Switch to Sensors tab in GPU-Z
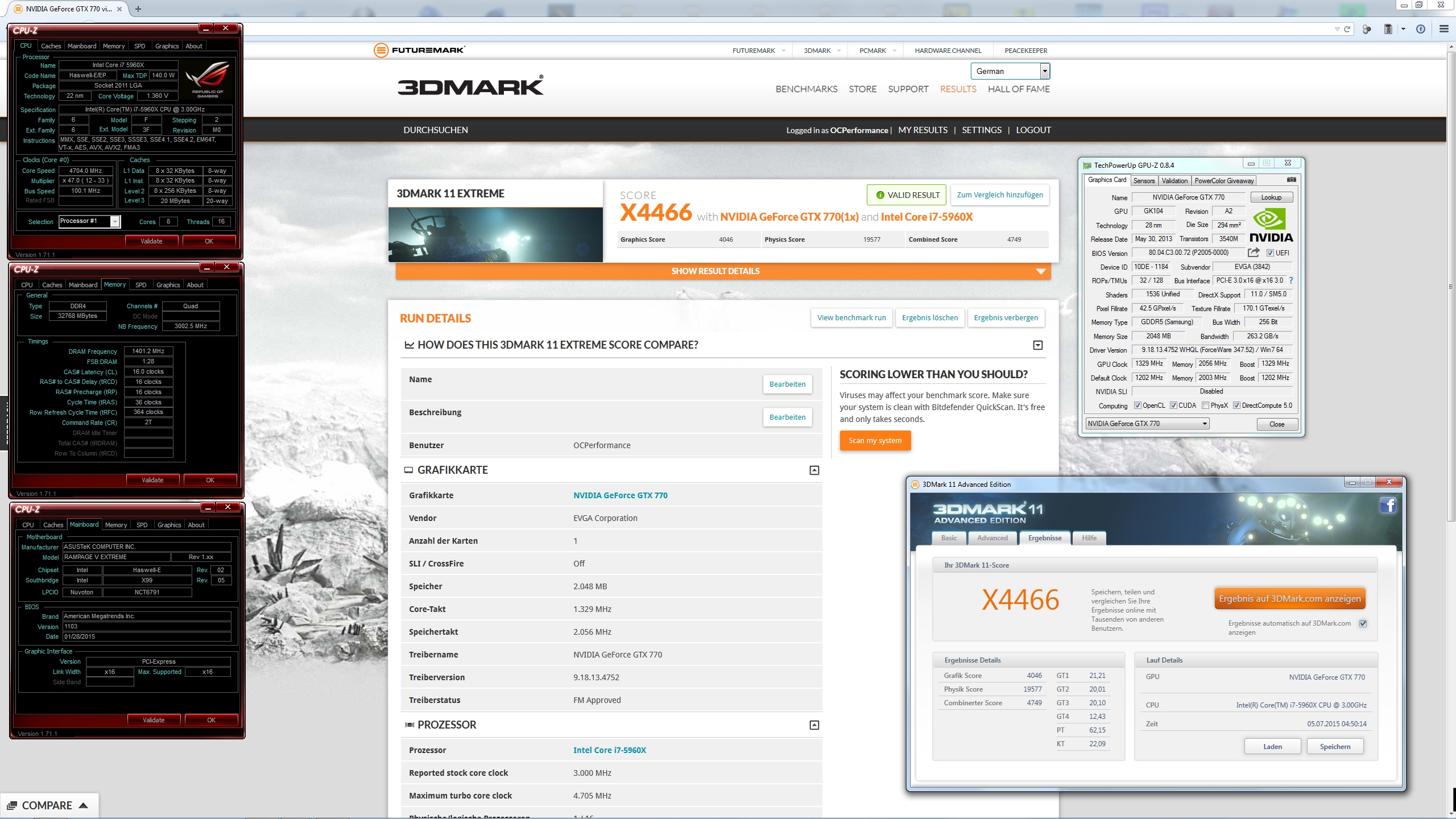Screen dimensions: 1456x819 [x=1144, y=181]
